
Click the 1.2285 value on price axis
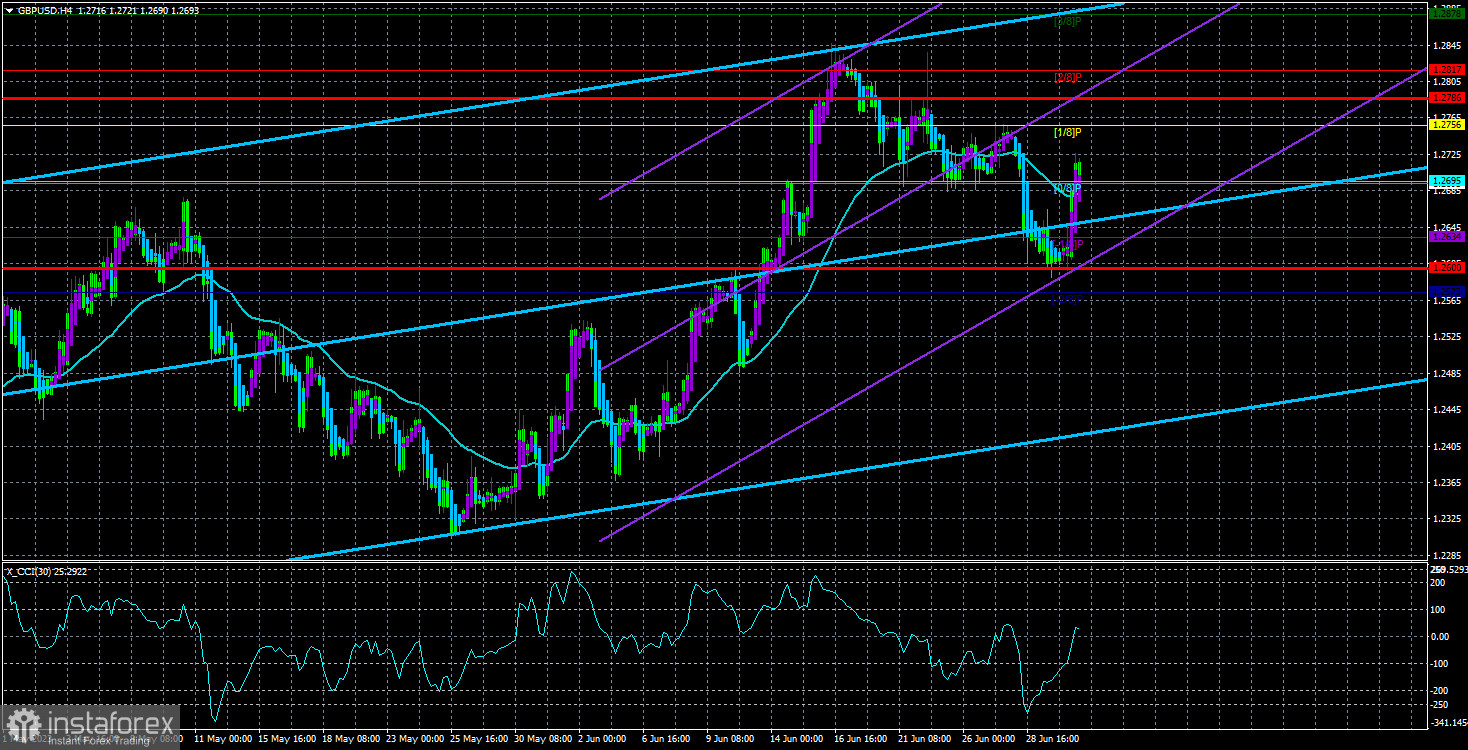click(1447, 556)
